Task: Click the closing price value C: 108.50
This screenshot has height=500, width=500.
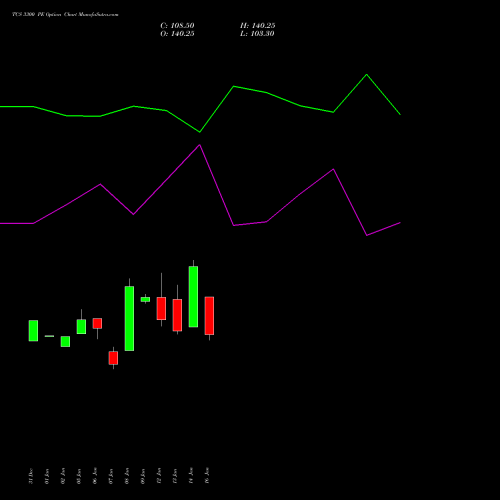Action: click(177, 26)
